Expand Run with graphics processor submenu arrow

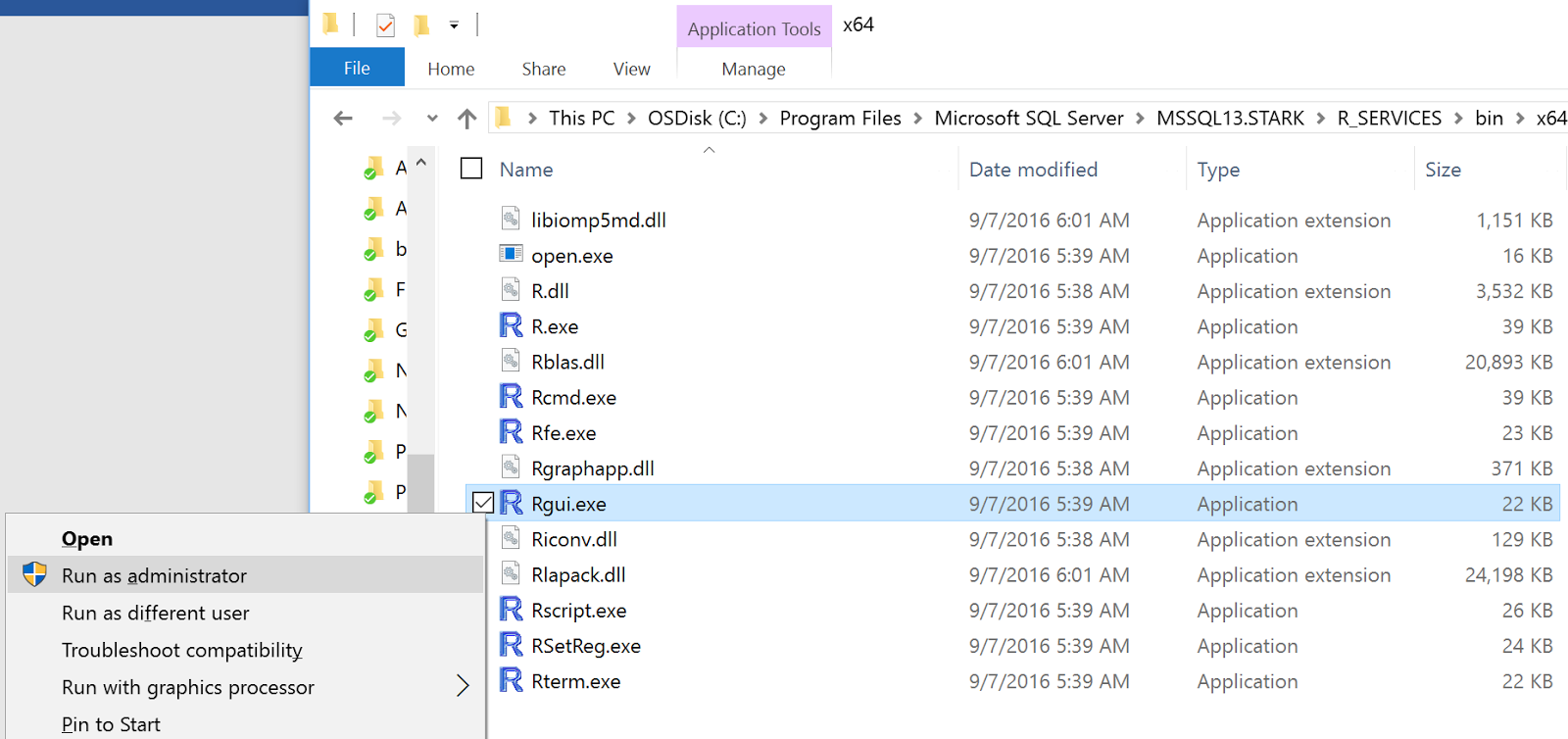464,685
